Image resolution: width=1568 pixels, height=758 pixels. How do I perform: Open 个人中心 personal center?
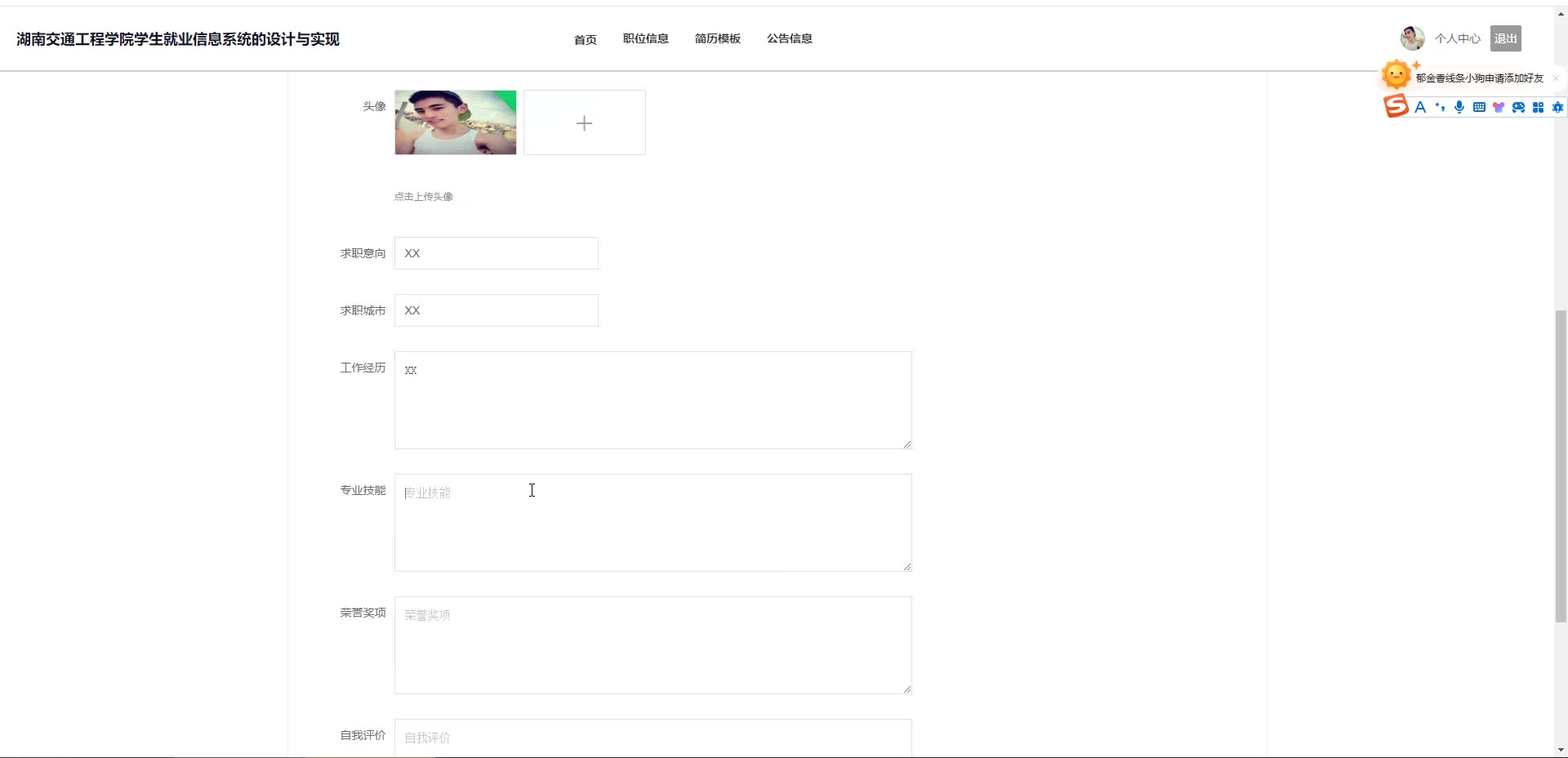coord(1458,38)
